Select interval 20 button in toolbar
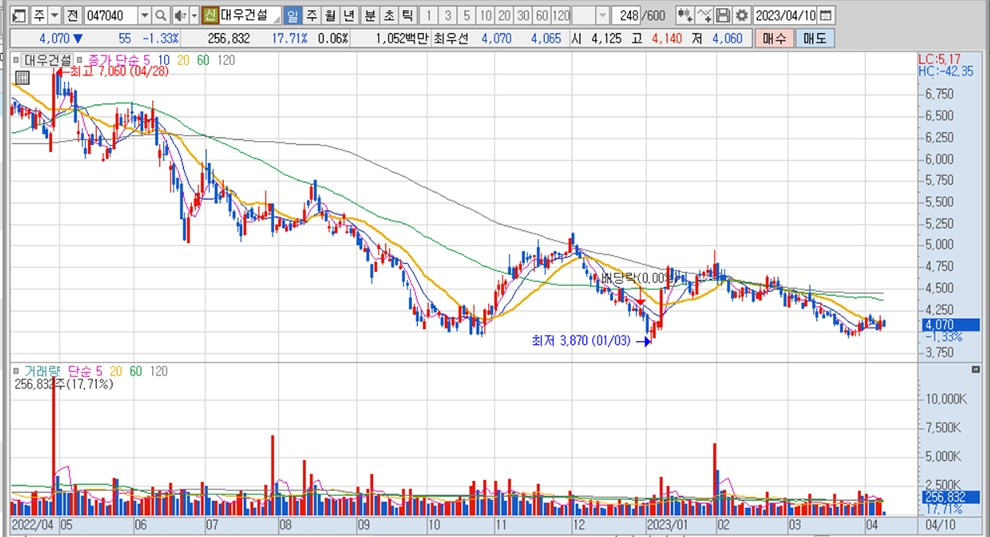 (504, 15)
